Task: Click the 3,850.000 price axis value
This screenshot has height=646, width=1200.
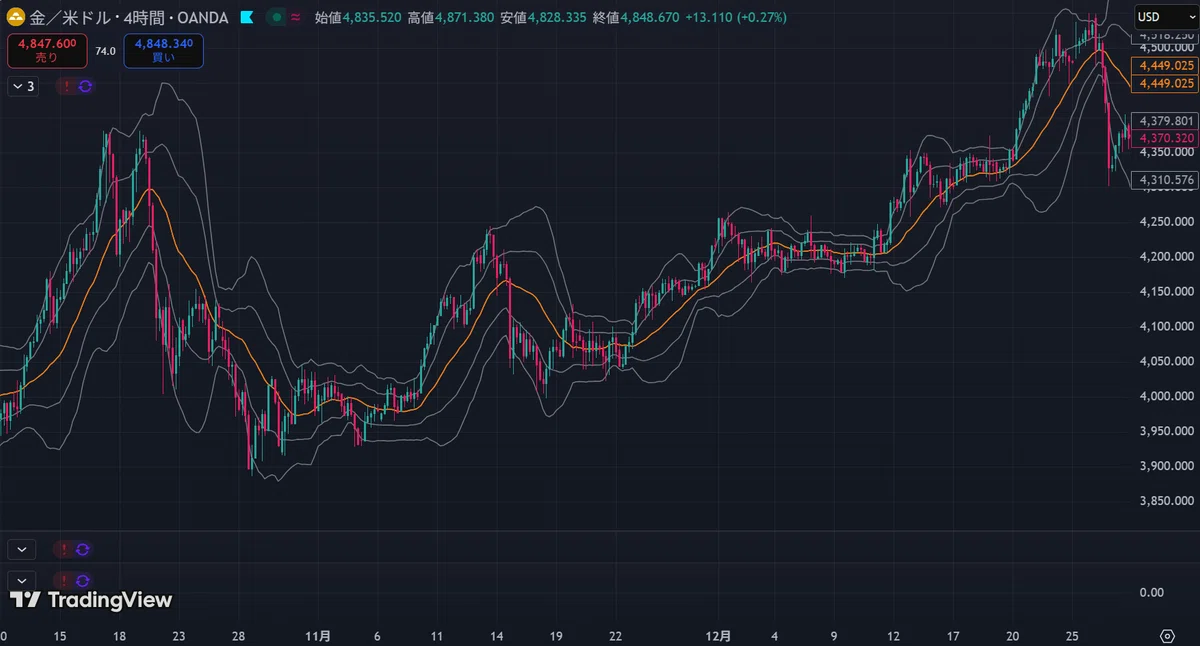Action: tap(1167, 502)
